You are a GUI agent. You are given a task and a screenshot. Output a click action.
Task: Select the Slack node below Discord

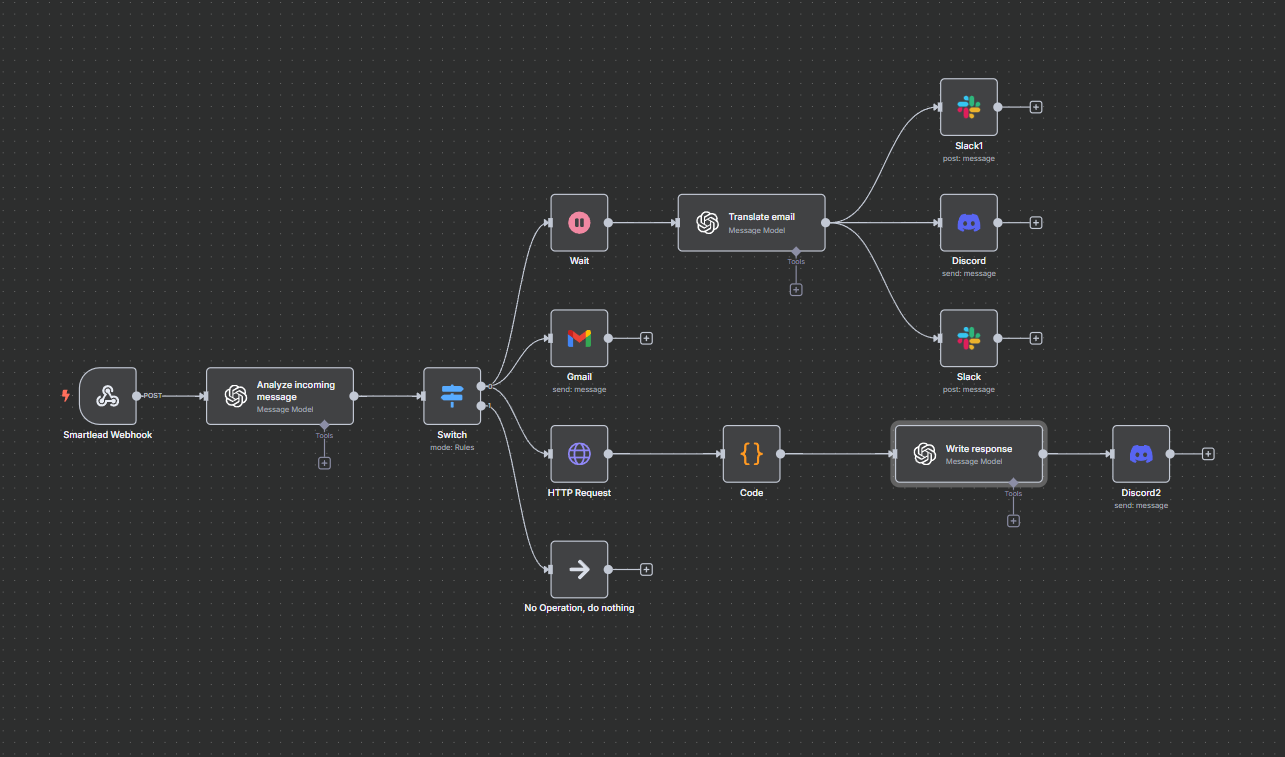click(x=969, y=338)
